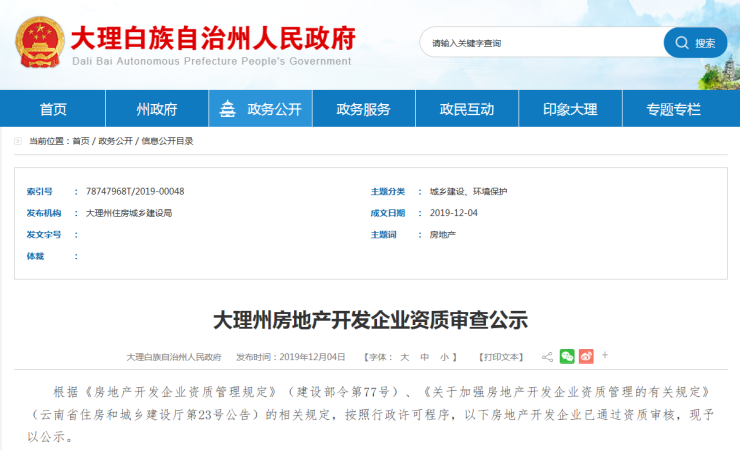The image size is (740, 450).
Task: Go to 首页 in the breadcrumb
Action: point(81,141)
